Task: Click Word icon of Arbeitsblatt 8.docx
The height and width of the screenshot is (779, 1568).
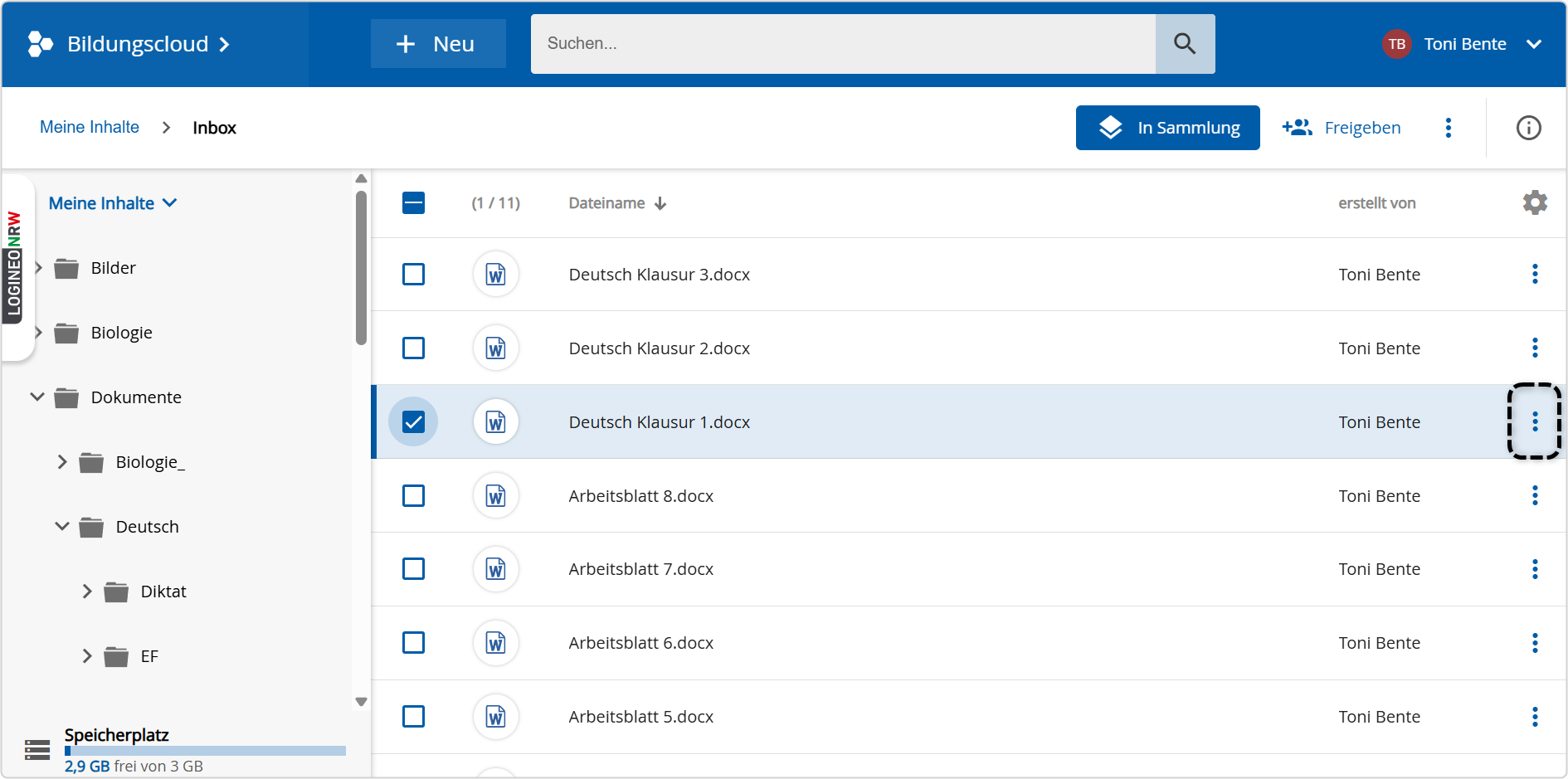Action: 496,495
